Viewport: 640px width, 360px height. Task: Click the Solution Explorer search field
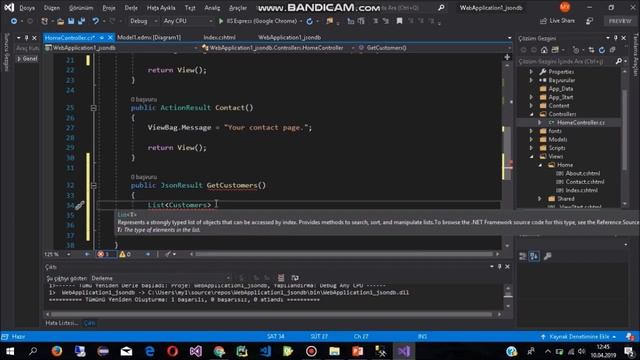[567, 61]
